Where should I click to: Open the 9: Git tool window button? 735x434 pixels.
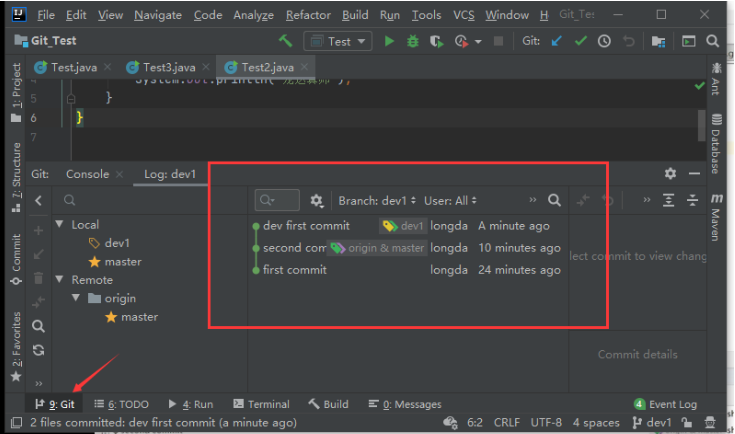(55, 404)
